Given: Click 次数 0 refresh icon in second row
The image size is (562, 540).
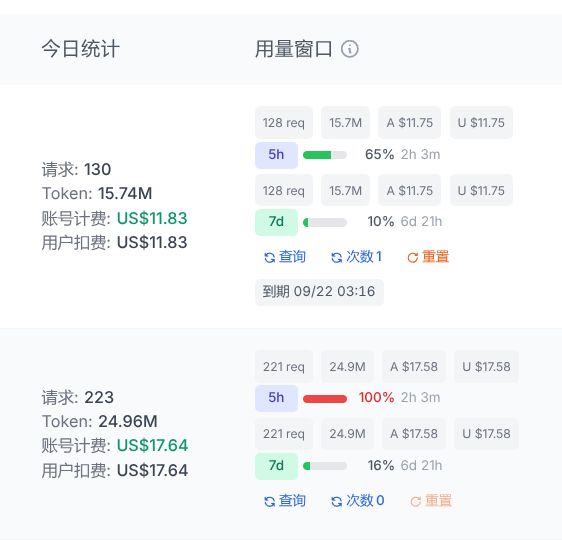Looking at the screenshot, I should click(x=336, y=501).
